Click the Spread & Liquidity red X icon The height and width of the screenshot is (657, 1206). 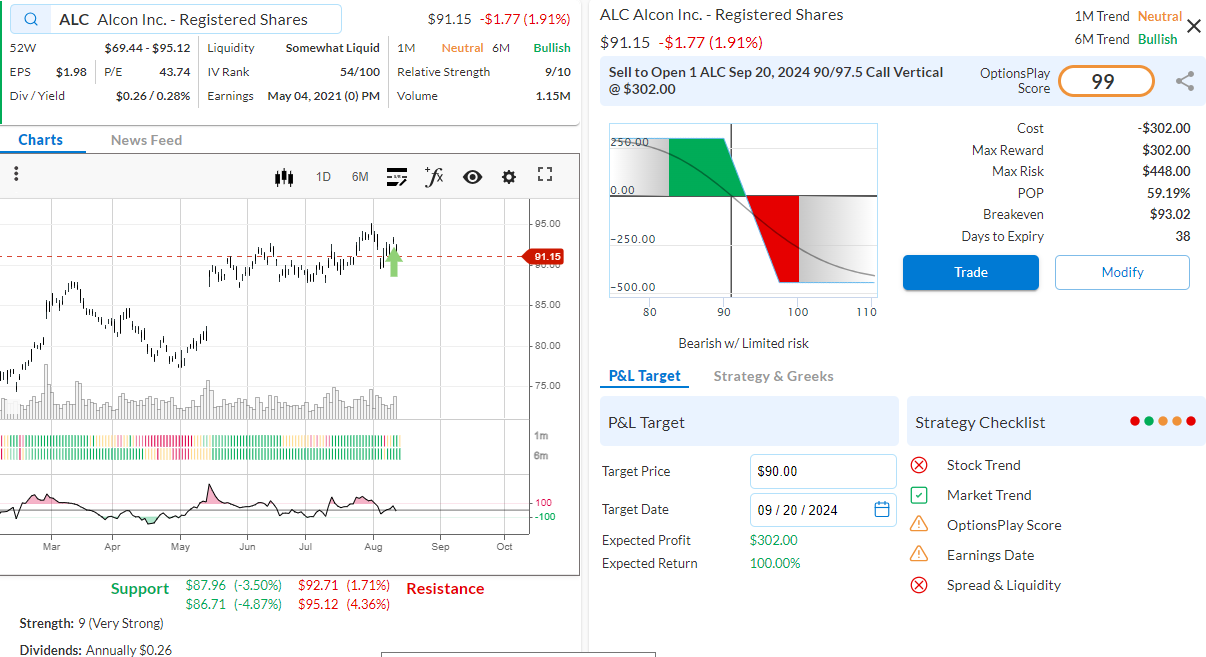[919, 585]
